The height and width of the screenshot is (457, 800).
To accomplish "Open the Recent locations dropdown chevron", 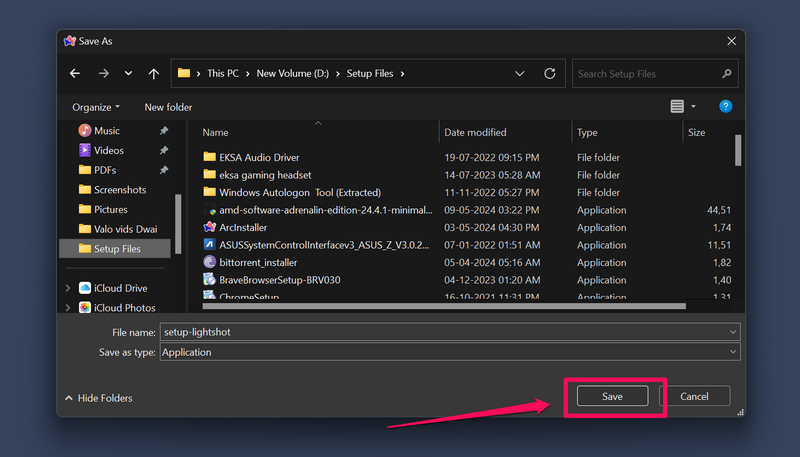I will [128, 73].
